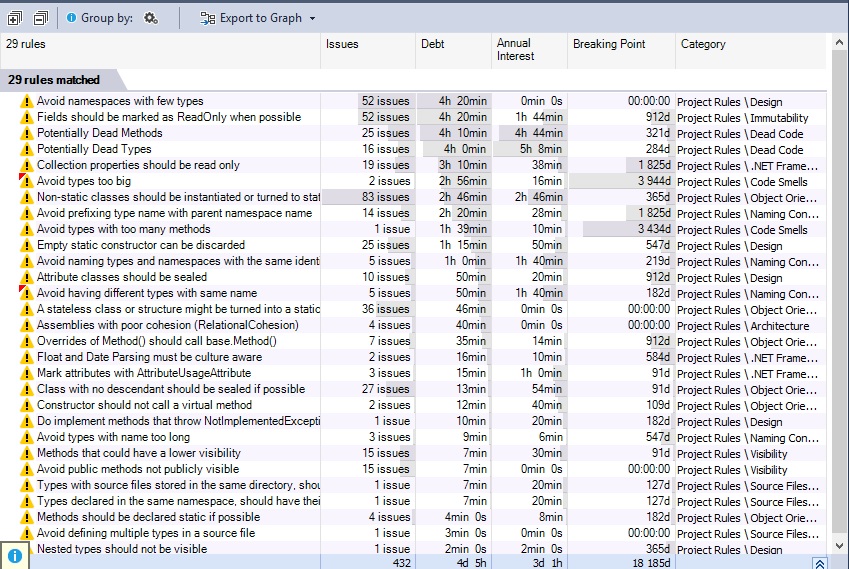
Task: Select rule Avoid naming types and namespaces with same identifier
Action: [x=178, y=261]
